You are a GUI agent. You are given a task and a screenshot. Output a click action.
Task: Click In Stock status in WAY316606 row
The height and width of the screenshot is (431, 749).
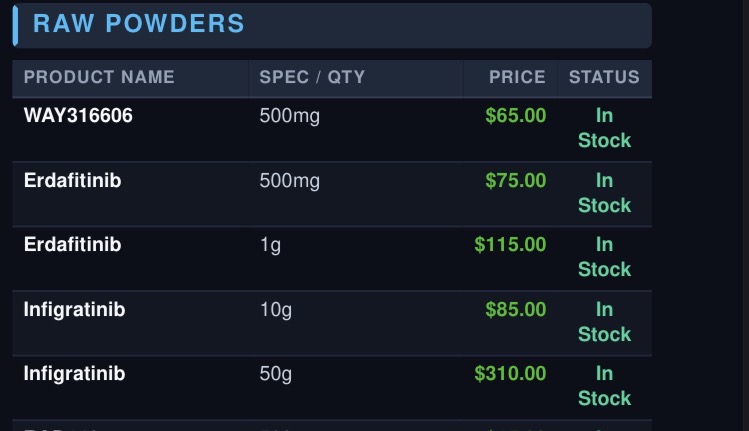coord(604,128)
